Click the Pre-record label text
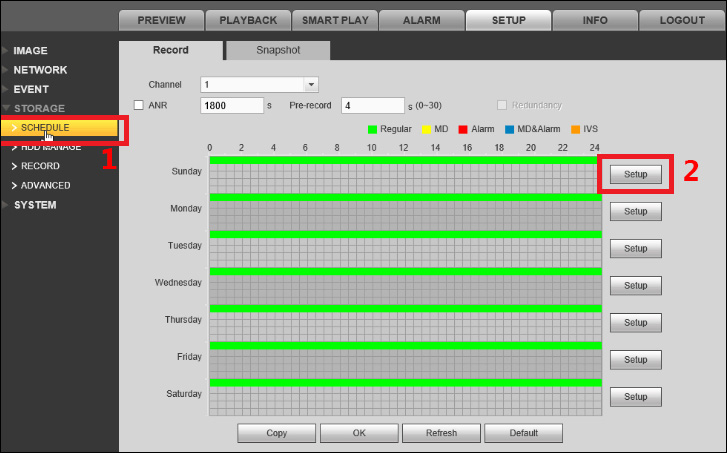Viewport: 727px width, 453px height. click(310, 106)
